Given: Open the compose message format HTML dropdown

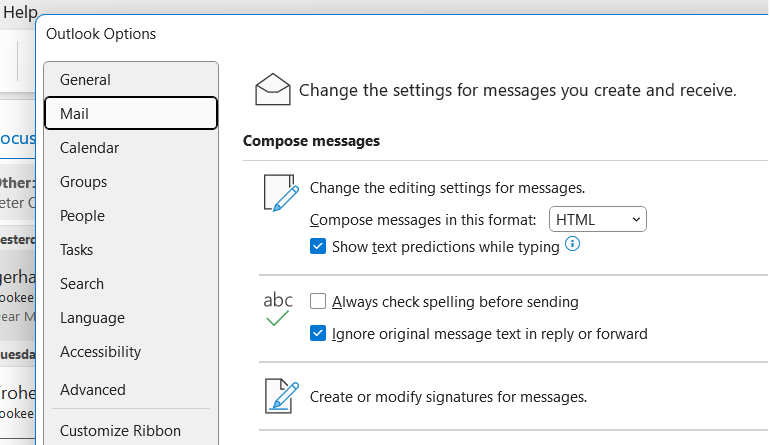Looking at the screenshot, I should pyautogui.click(x=598, y=219).
